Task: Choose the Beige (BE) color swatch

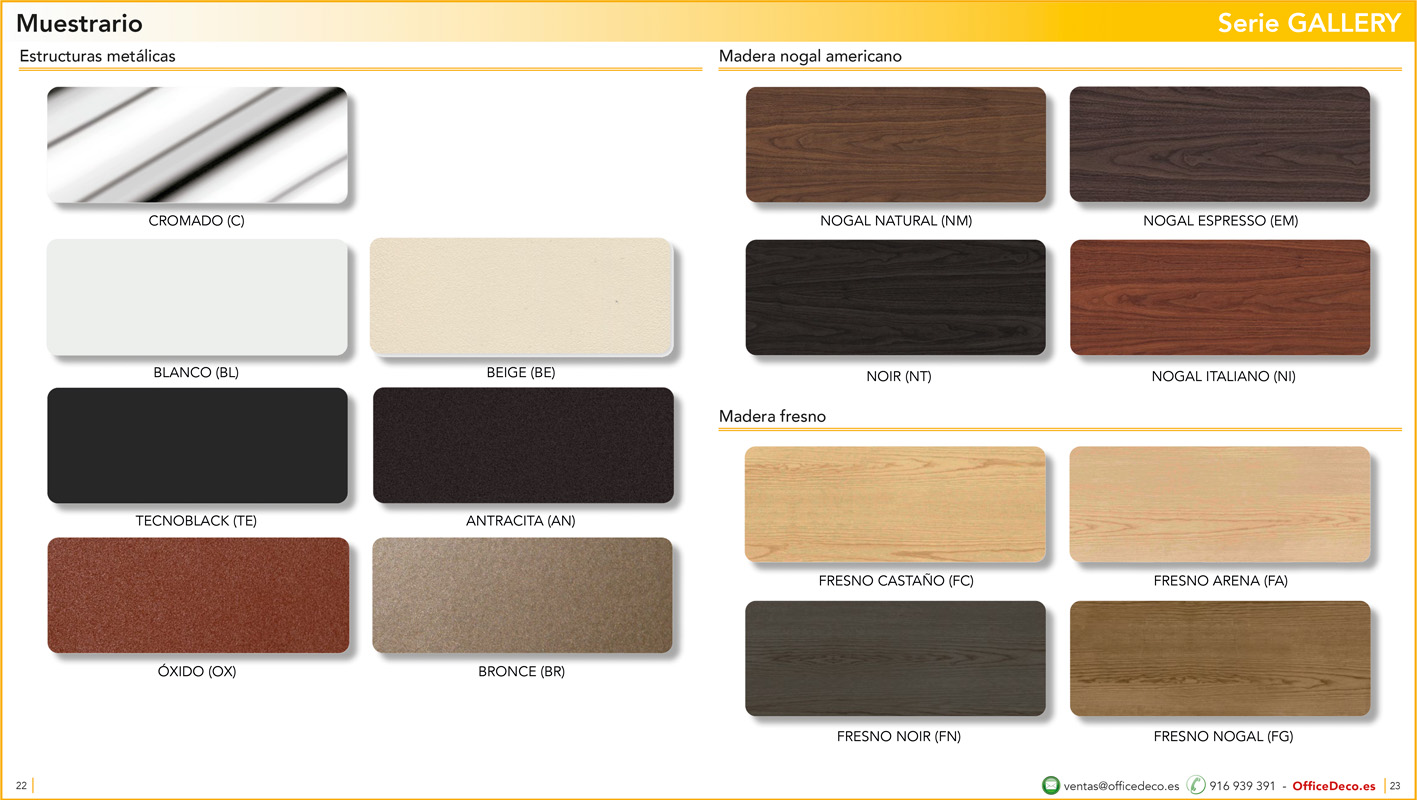Action: click(521, 297)
